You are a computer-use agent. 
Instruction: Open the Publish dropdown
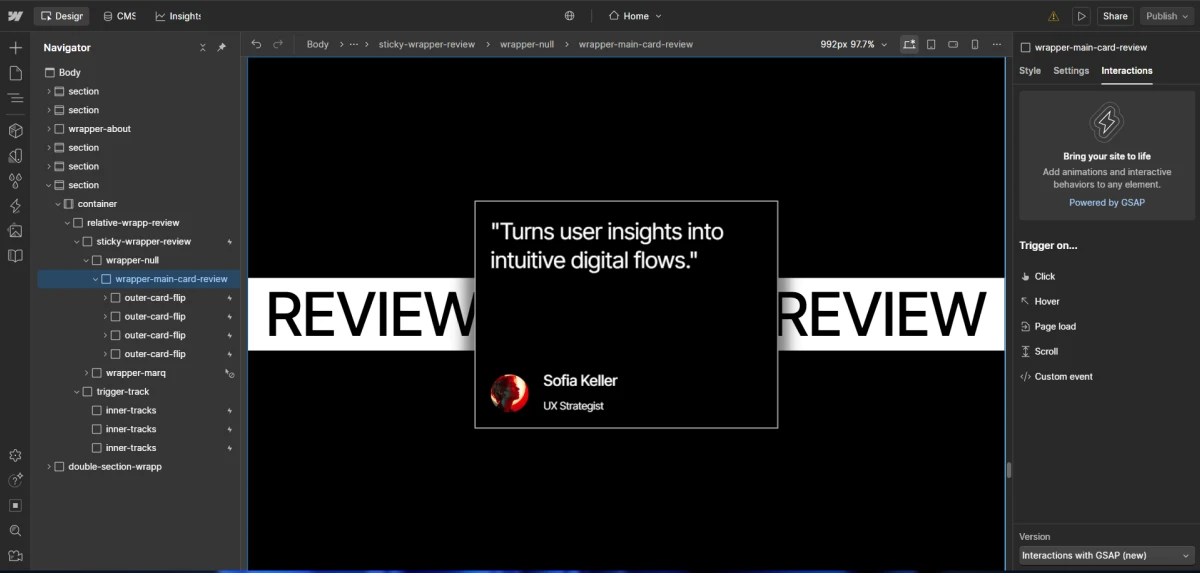click(x=1167, y=16)
